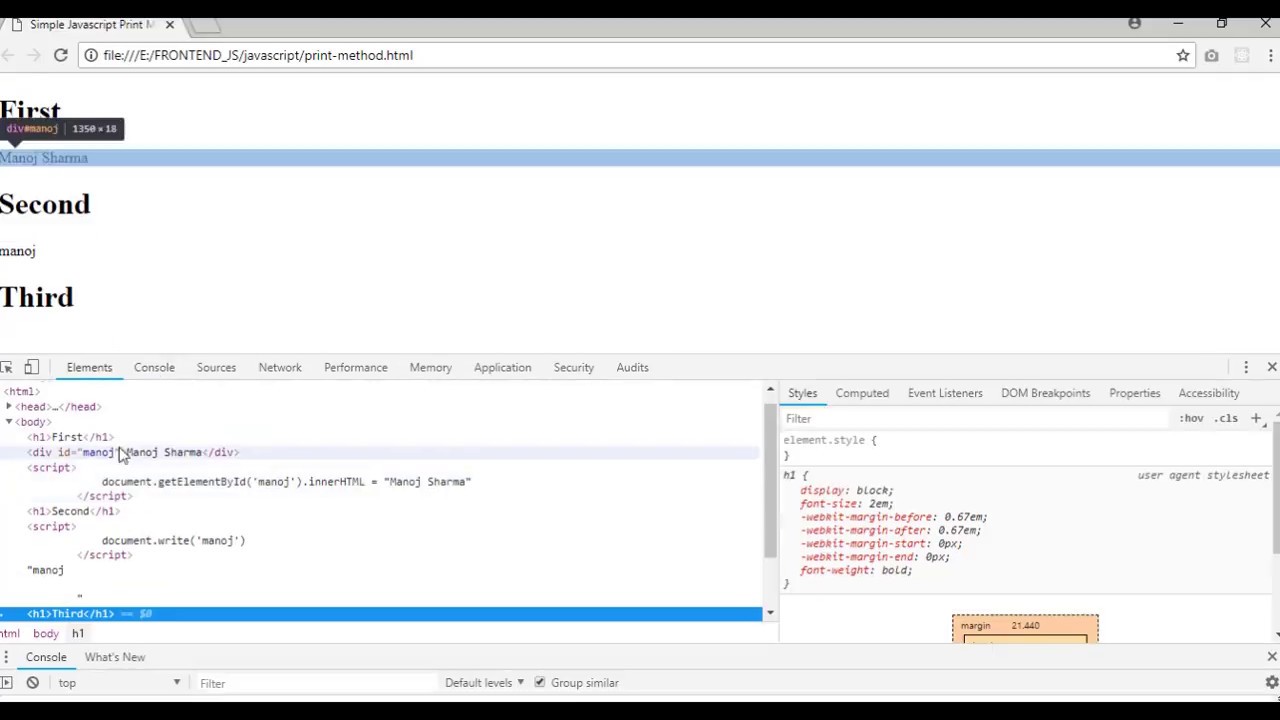Bookmark page using the star icon
Screen dimensions: 1280x720
pos(1183,55)
